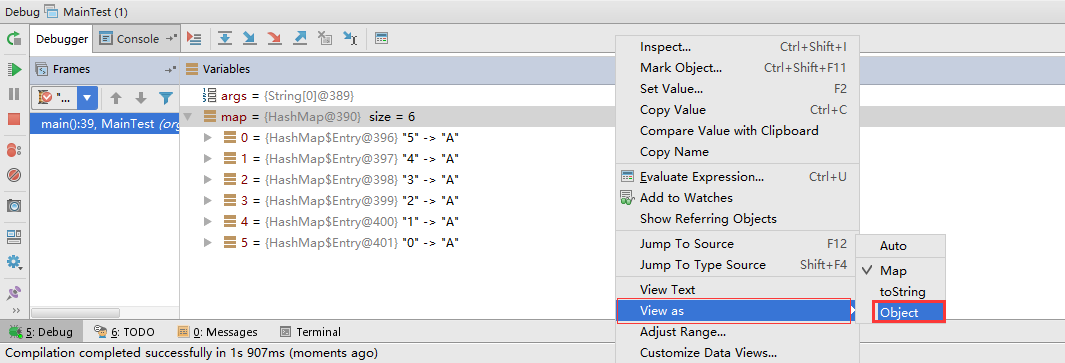
Task: Resume program with green play icon
Action: 14,69
